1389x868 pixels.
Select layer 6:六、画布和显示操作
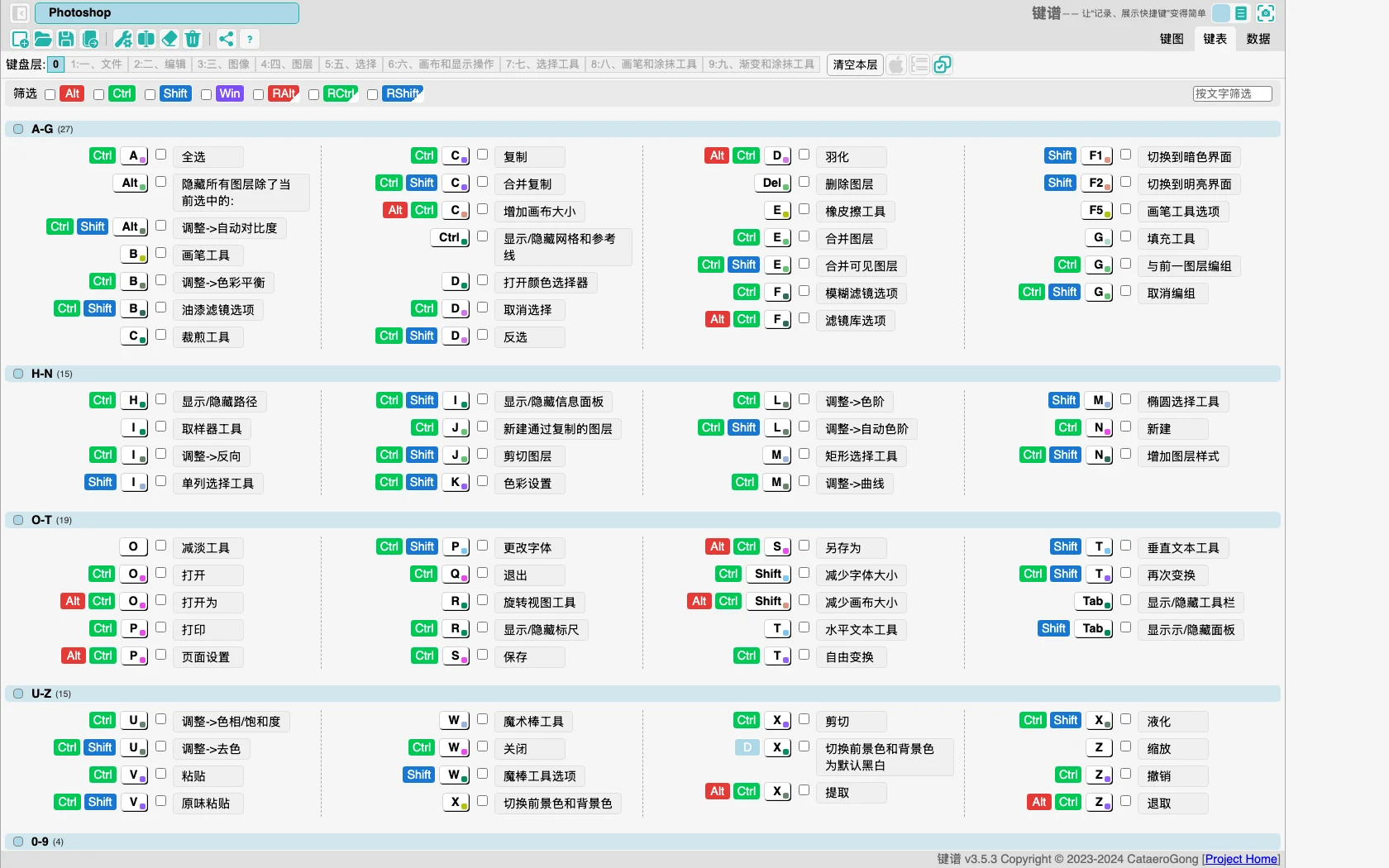[x=442, y=64]
